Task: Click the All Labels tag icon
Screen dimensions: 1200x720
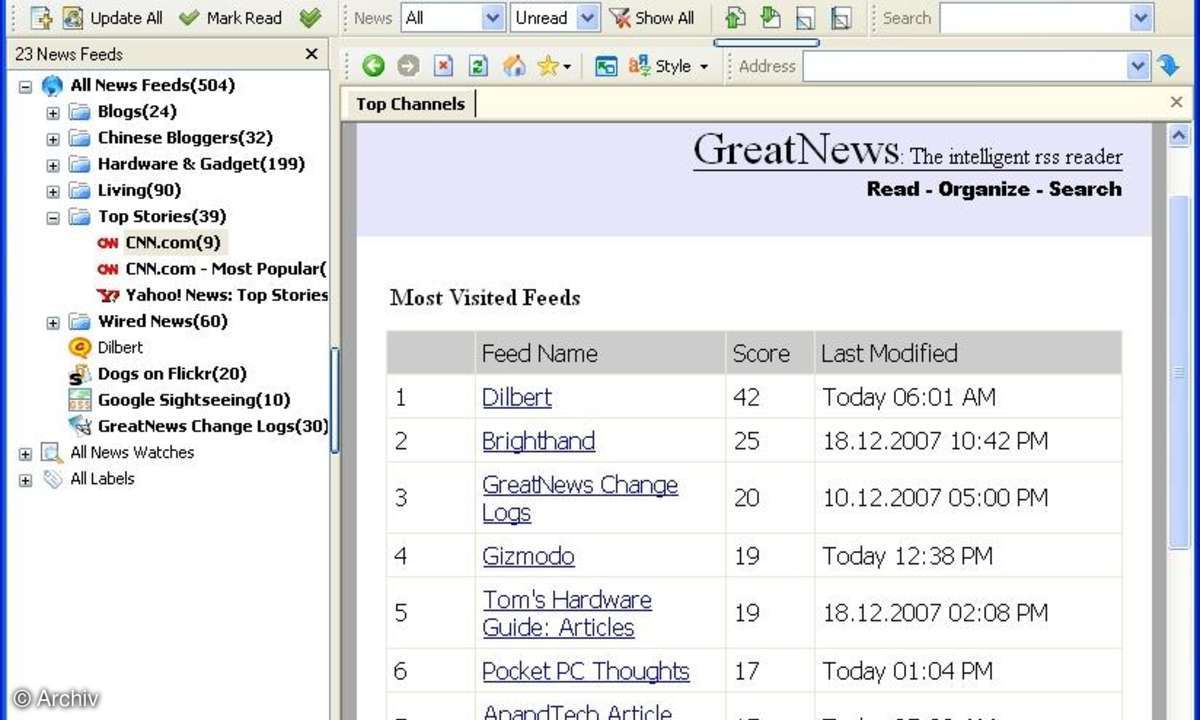Action: pos(52,479)
